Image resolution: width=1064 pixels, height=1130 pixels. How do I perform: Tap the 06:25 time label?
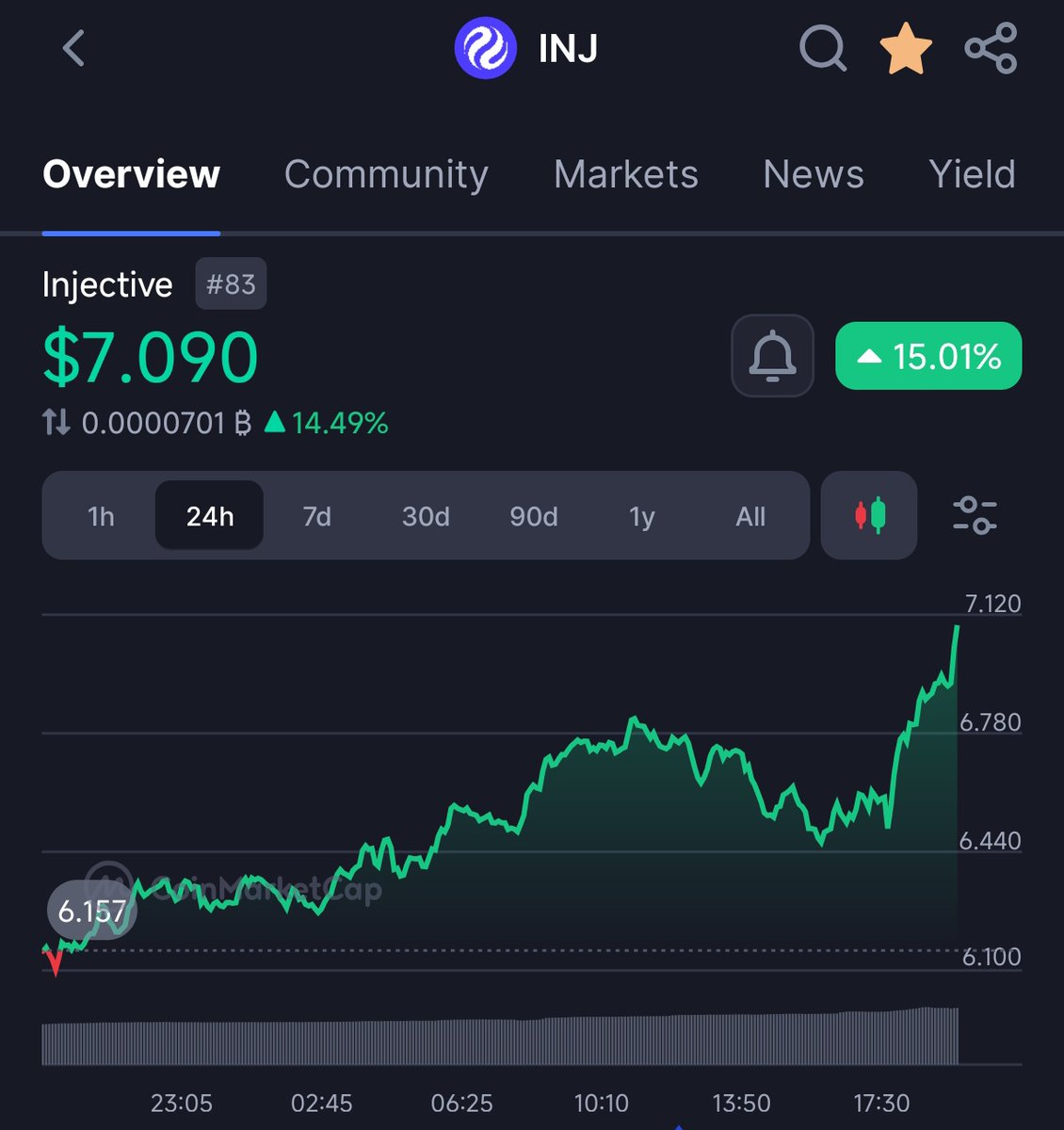[461, 1103]
